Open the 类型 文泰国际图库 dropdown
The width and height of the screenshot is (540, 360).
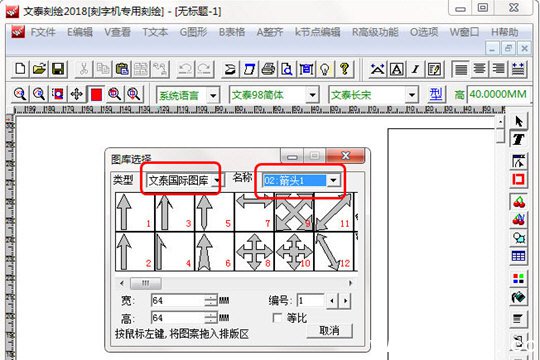coord(217,180)
